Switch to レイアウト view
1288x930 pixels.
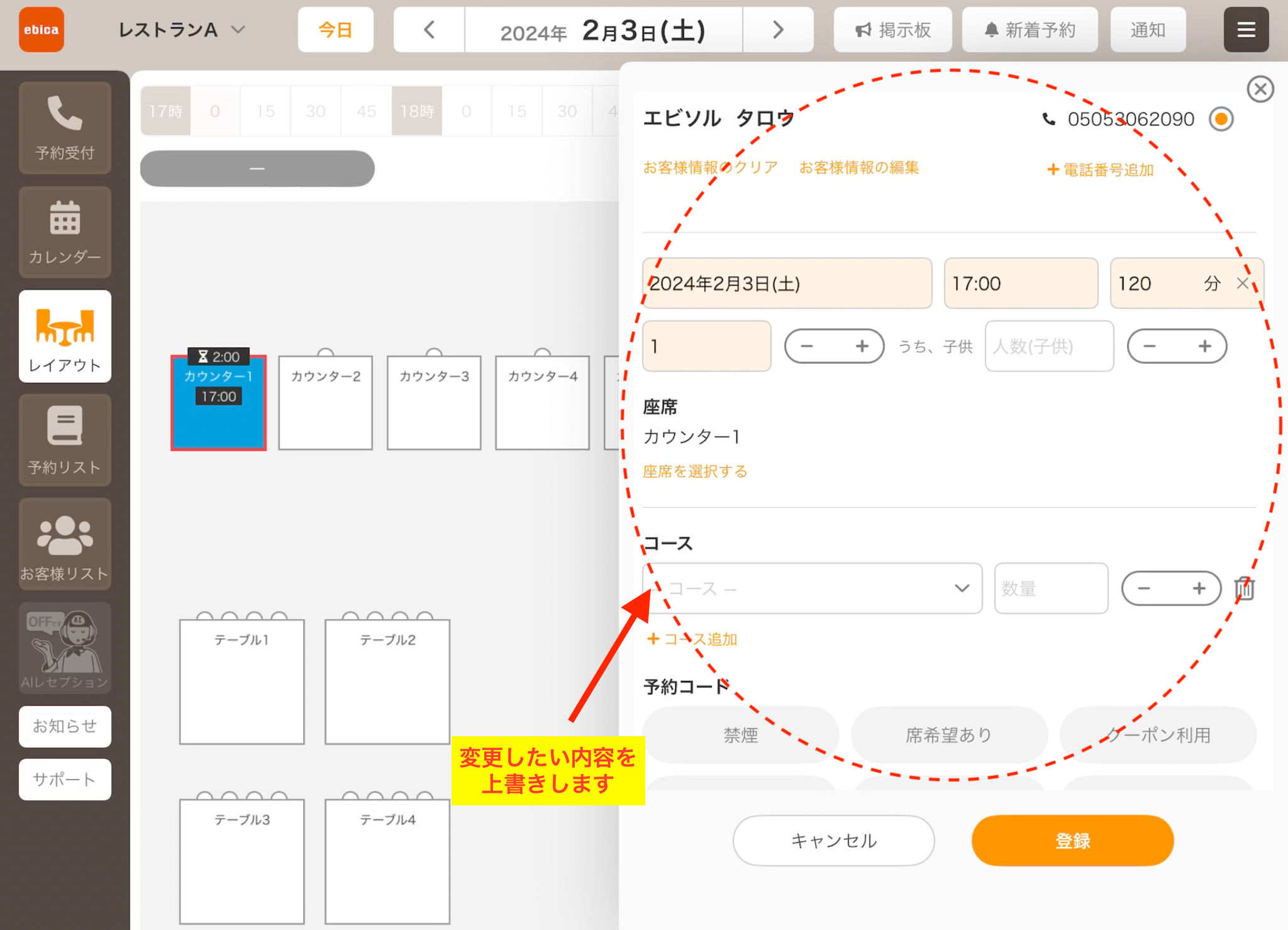pyautogui.click(x=65, y=336)
